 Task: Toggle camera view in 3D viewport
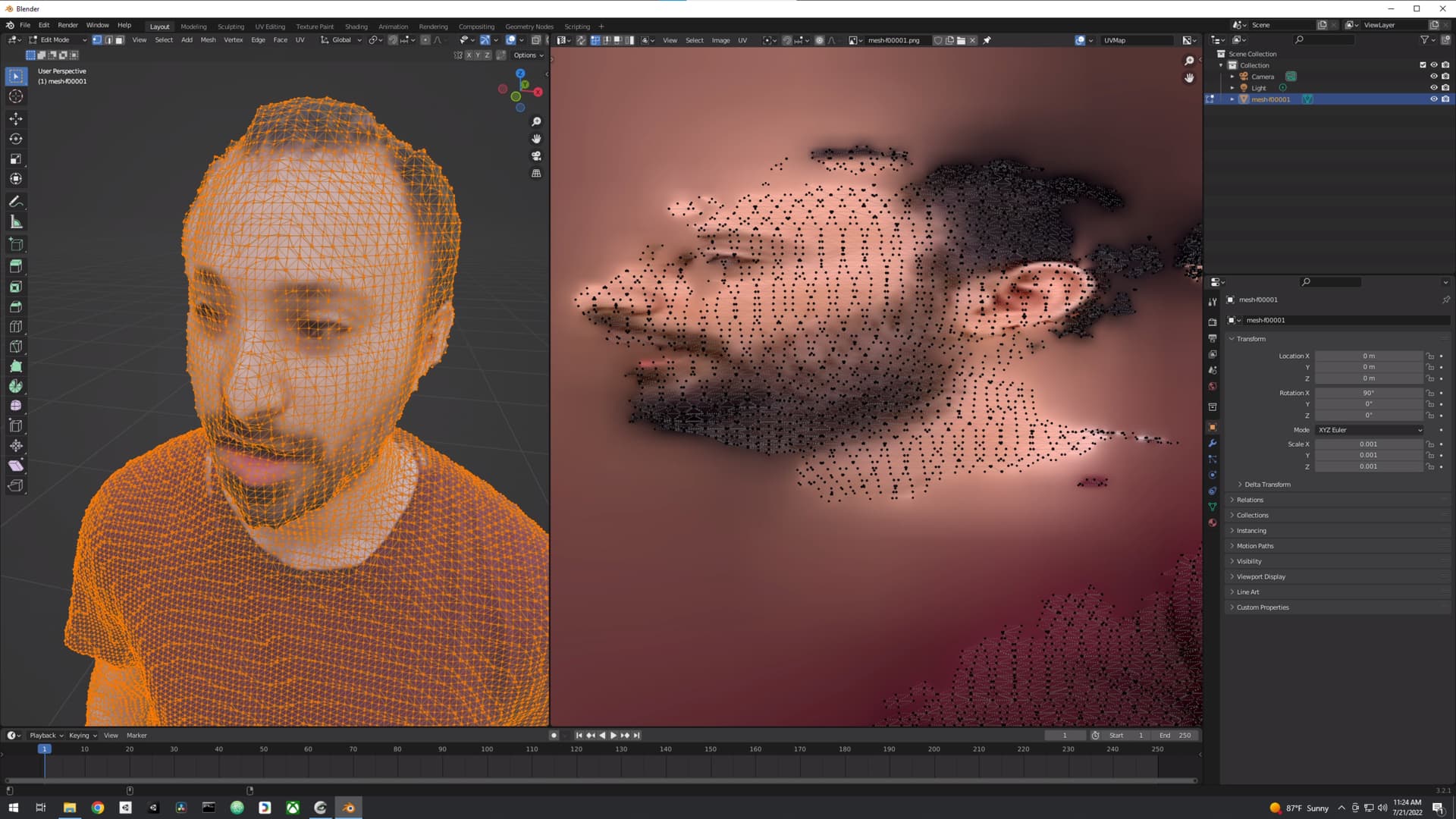(536, 156)
